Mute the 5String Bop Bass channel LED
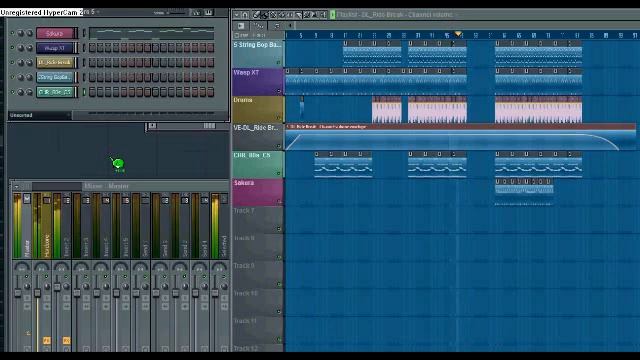640x360 pixels. click(x=12, y=77)
